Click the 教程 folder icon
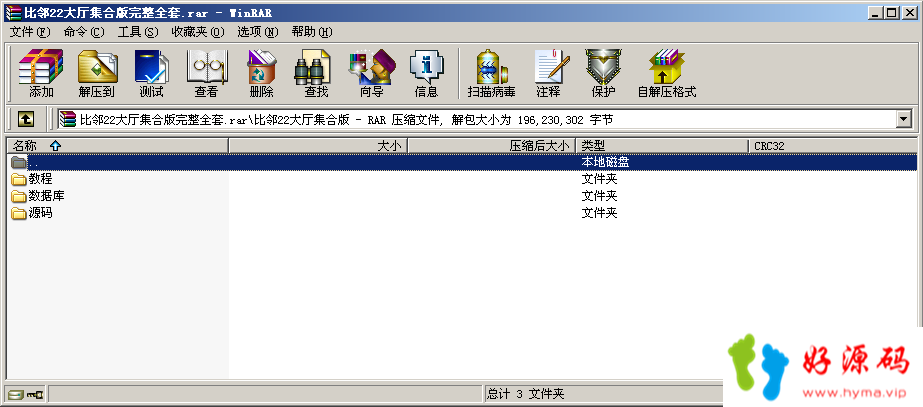The height and width of the screenshot is (407, 923). [x=19, y=179]
